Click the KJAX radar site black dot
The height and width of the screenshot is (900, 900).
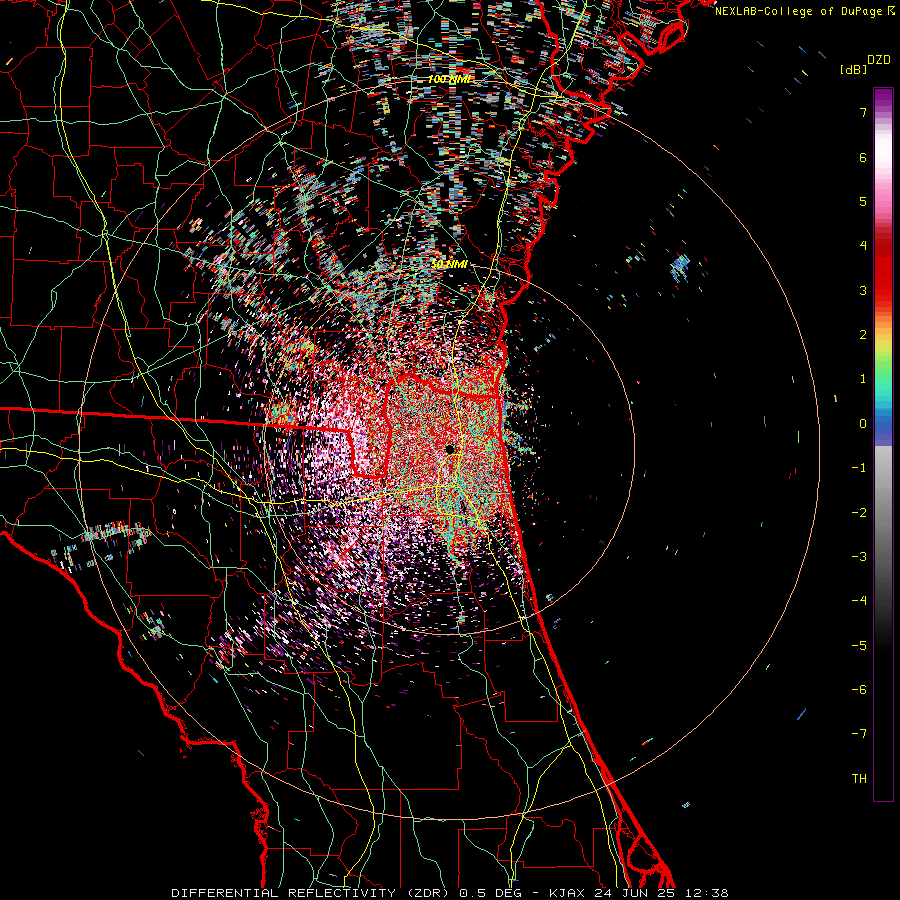click(x=450, y=449)
